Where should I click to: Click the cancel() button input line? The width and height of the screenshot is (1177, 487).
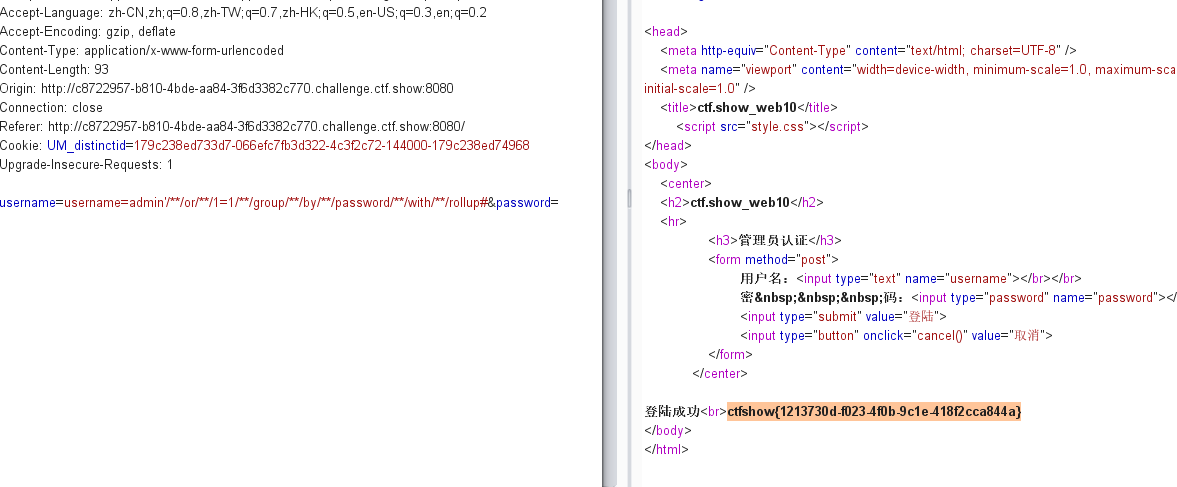pos(896,335)
